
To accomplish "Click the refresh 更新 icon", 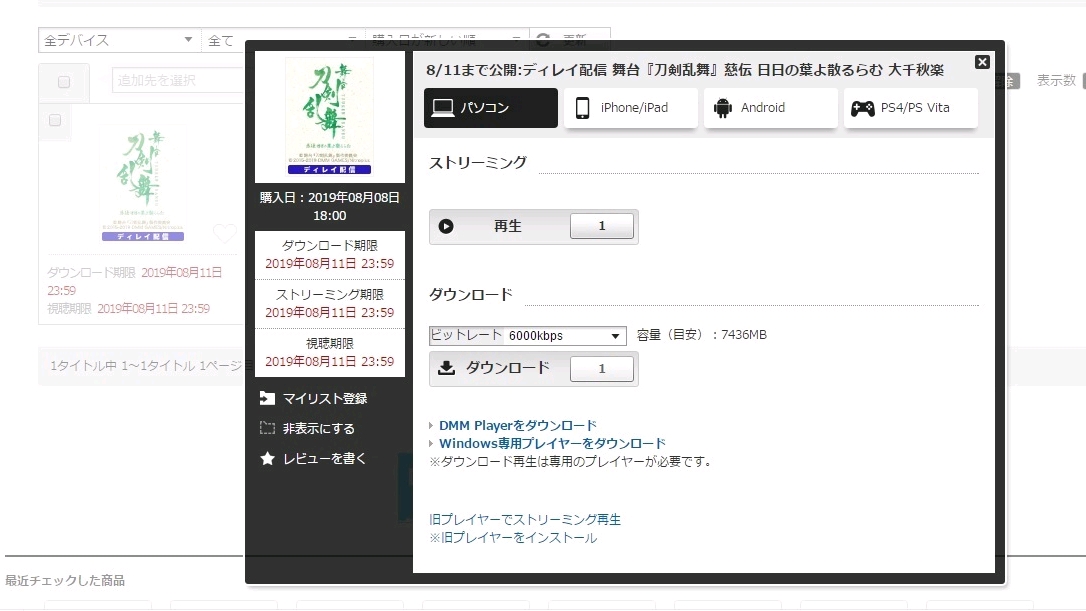I will (x=544, y=39).
